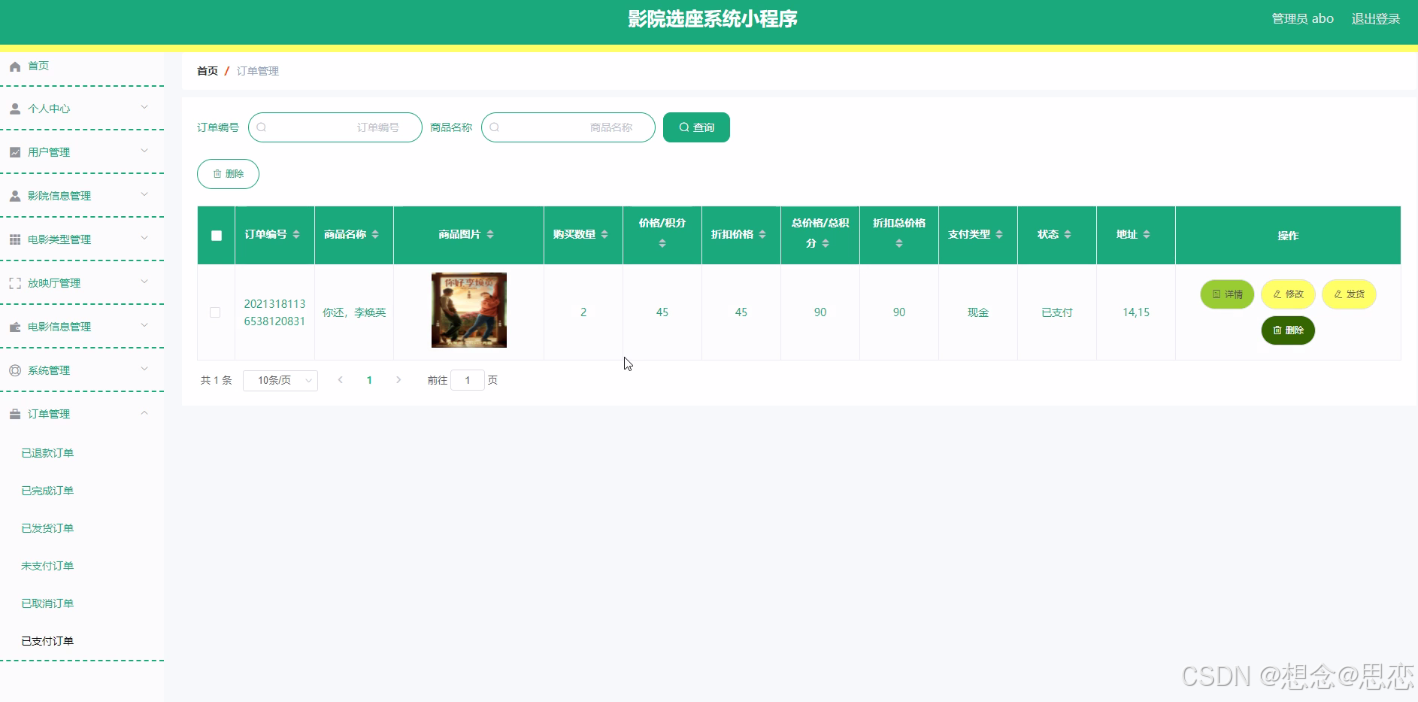Click the 详情 button in order row

point(1227,294)
